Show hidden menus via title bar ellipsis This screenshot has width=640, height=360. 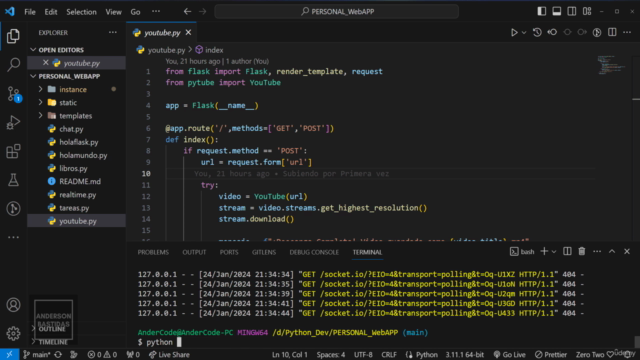(156, 11)
